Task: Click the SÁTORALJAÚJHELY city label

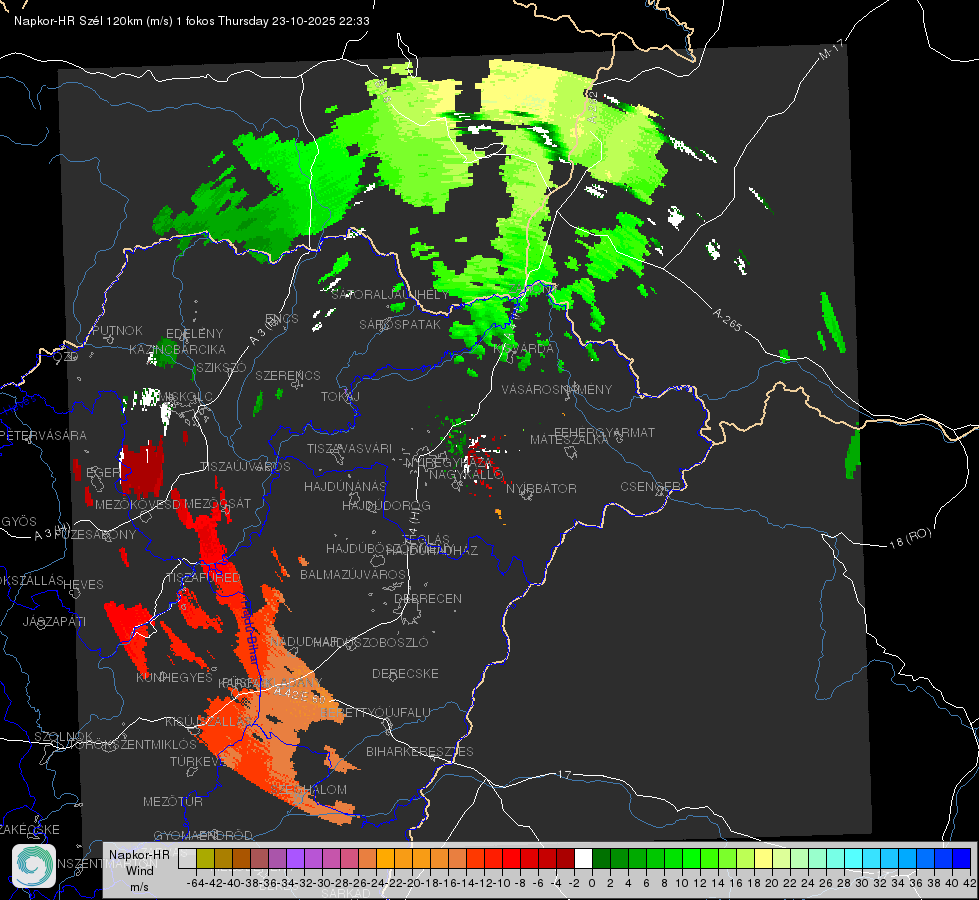Action: [x=390, y=294]
